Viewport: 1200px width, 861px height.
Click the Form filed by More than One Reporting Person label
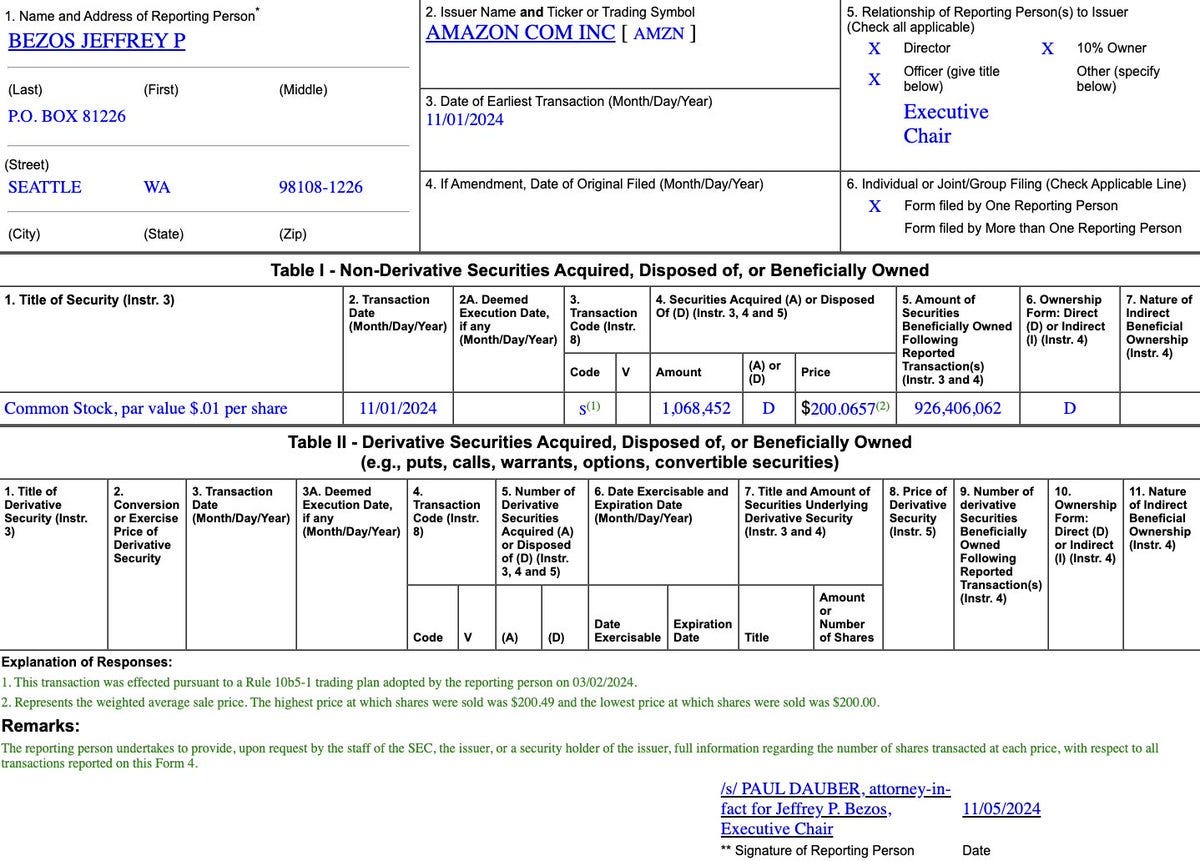point(1043,228)
